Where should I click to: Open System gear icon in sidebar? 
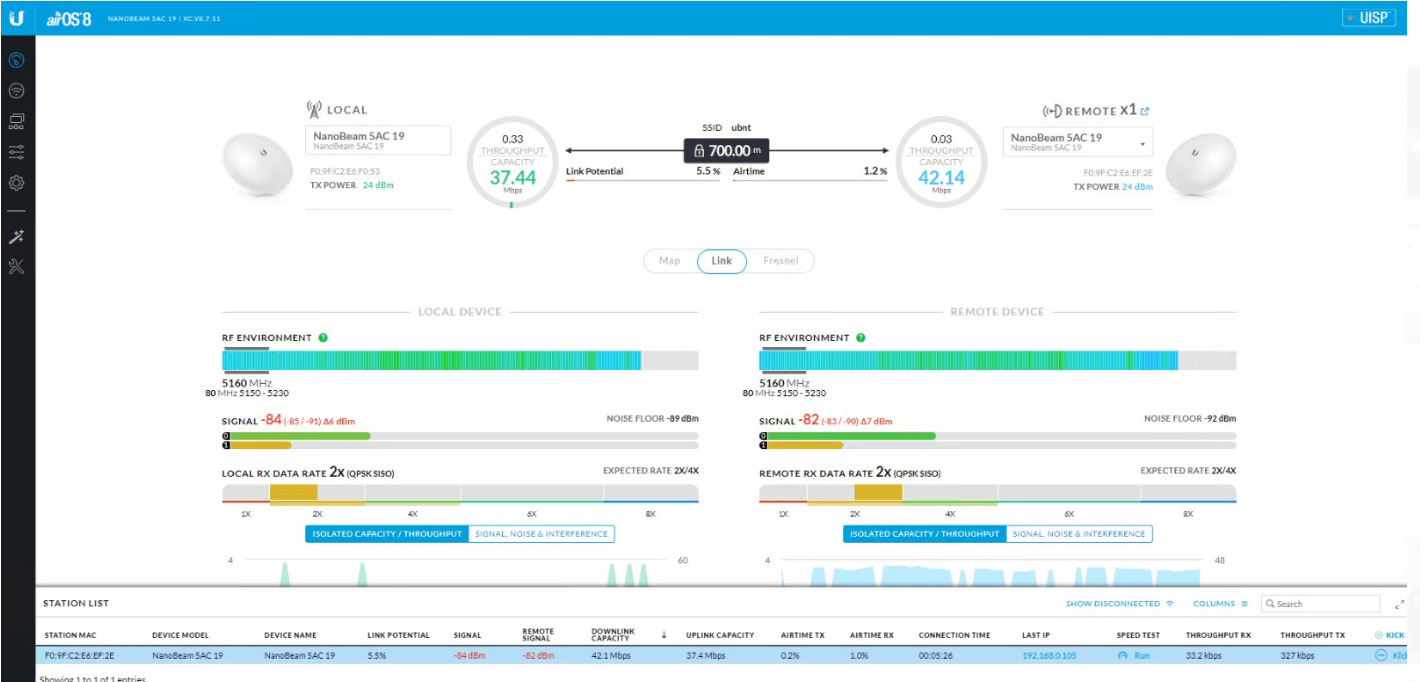(x=16, y=183)
